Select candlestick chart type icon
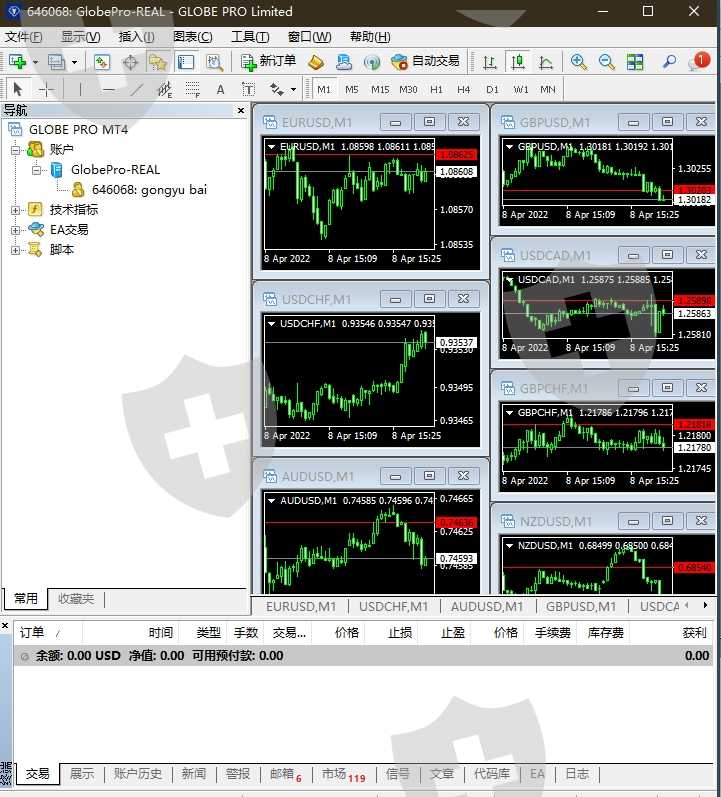Screen dimensions: 721x797 [518, 62]
